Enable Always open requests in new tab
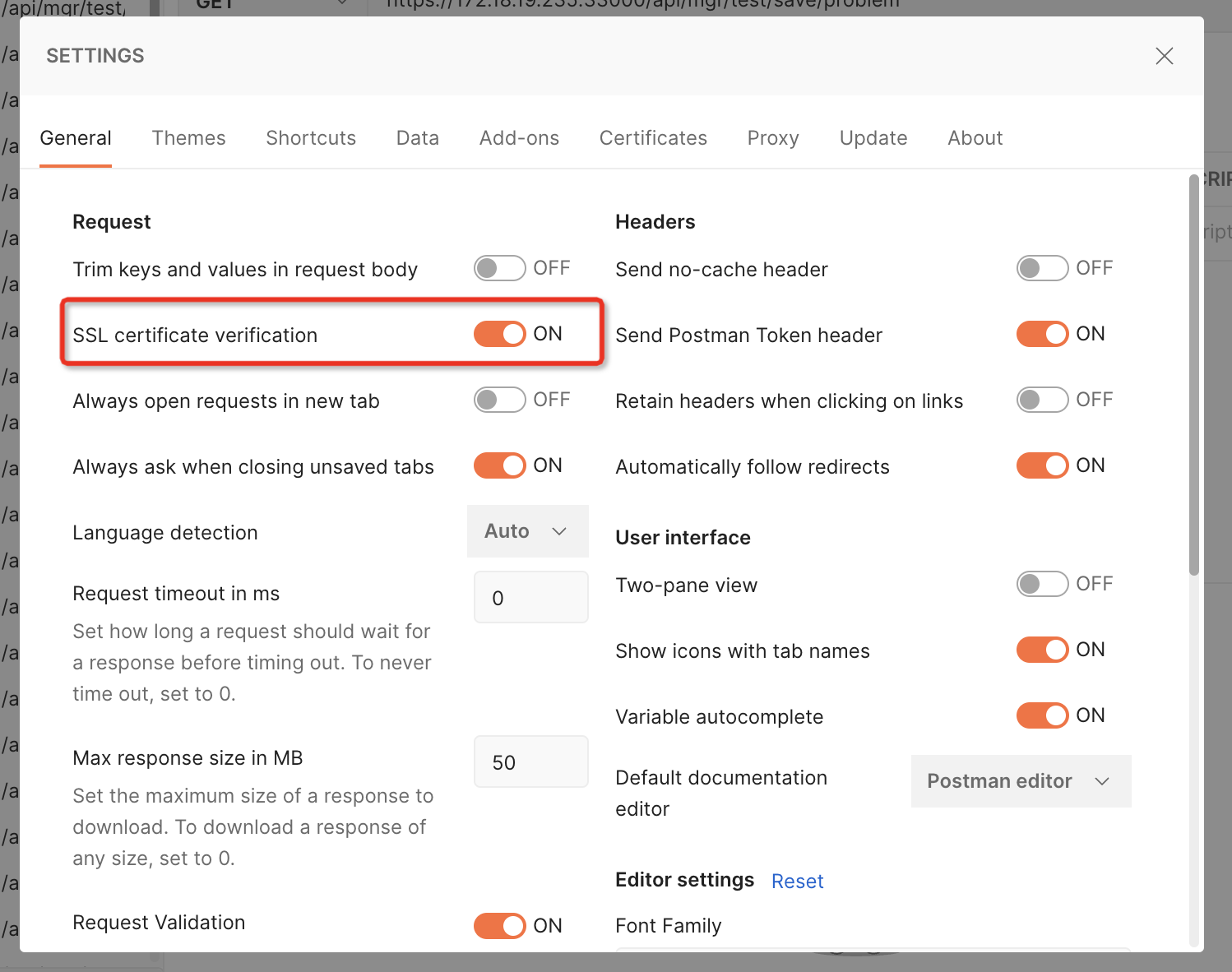 [499, 400]
